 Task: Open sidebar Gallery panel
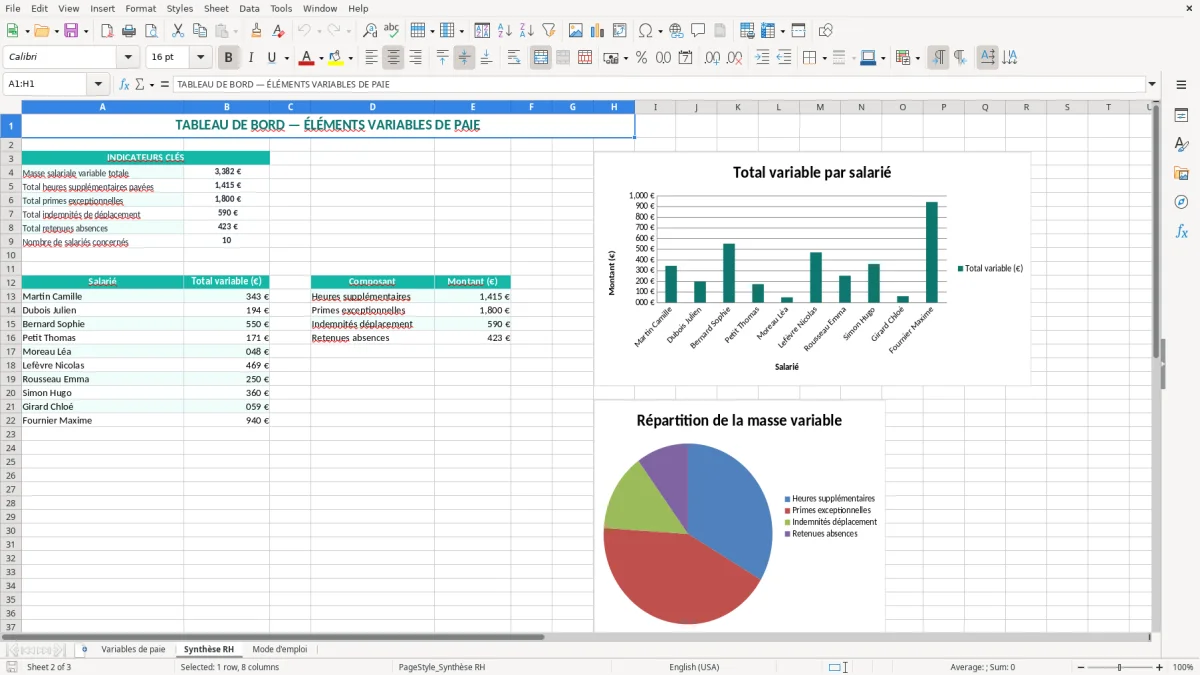(x=1181, y=173)
